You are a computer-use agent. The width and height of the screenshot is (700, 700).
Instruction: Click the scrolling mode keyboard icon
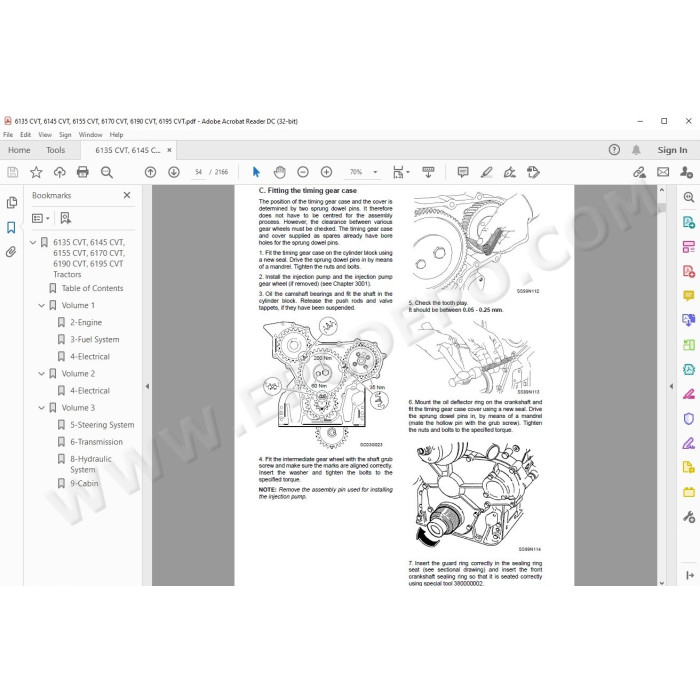tap(428, 172)
